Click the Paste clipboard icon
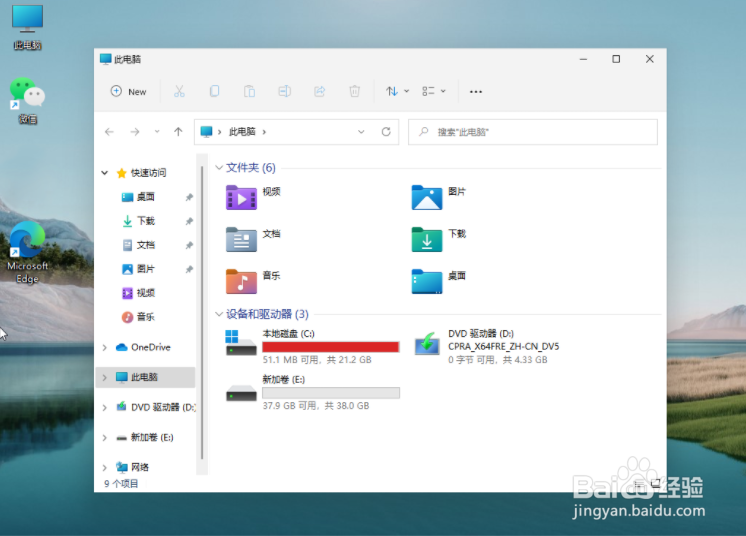746x536 pixels. pyautogui.click(x=249, y=91)
